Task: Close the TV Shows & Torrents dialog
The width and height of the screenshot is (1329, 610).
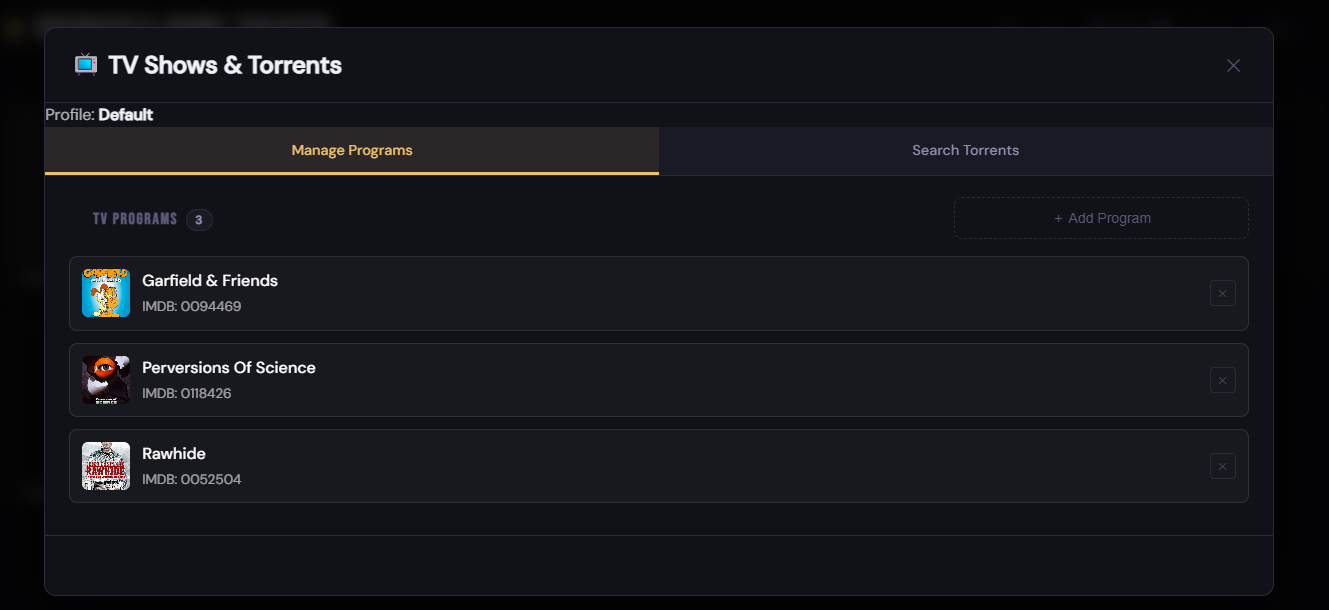Action: click(1233, 65)
